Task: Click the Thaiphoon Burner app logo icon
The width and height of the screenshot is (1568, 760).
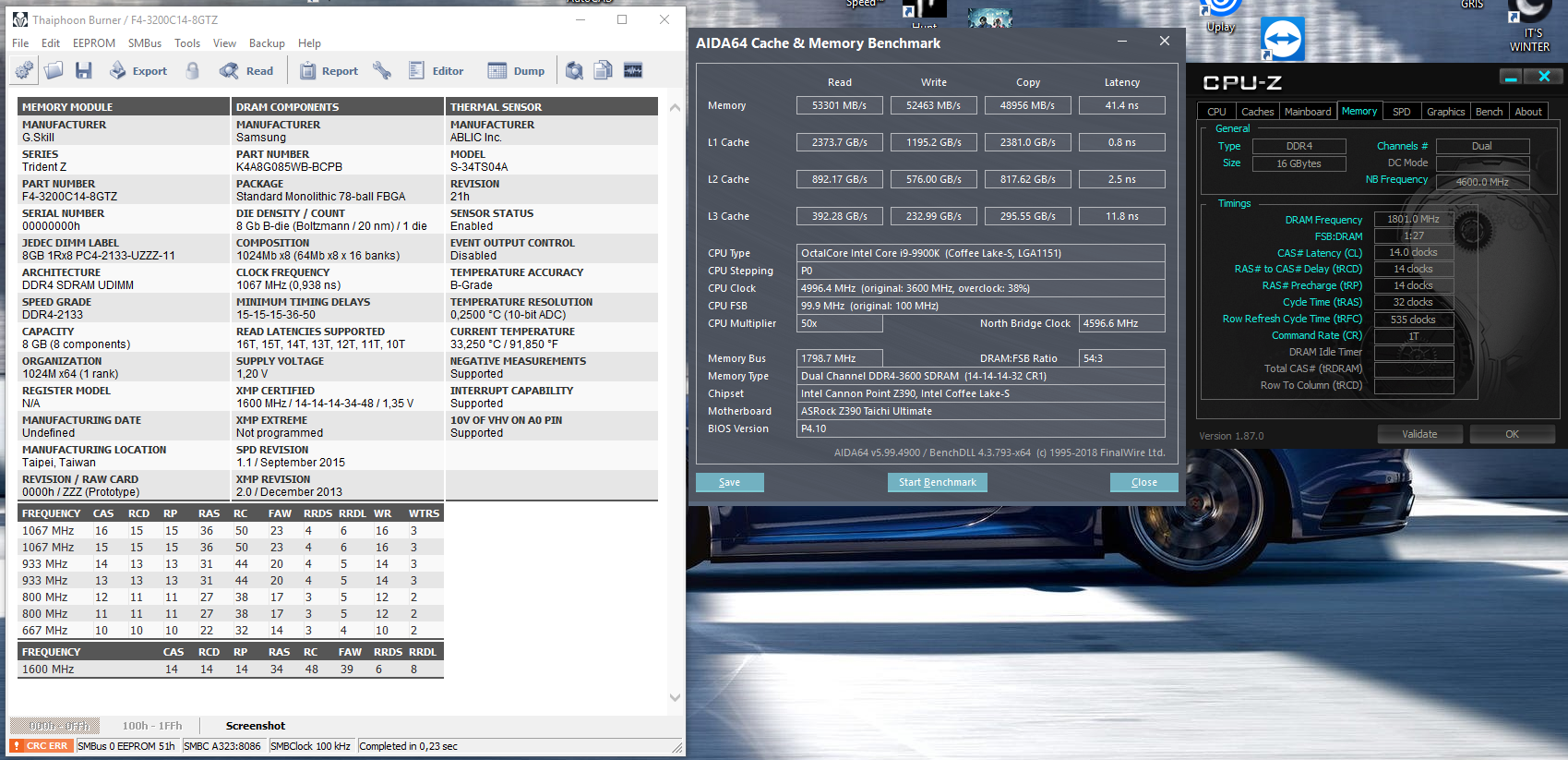Action: [20, 19]
